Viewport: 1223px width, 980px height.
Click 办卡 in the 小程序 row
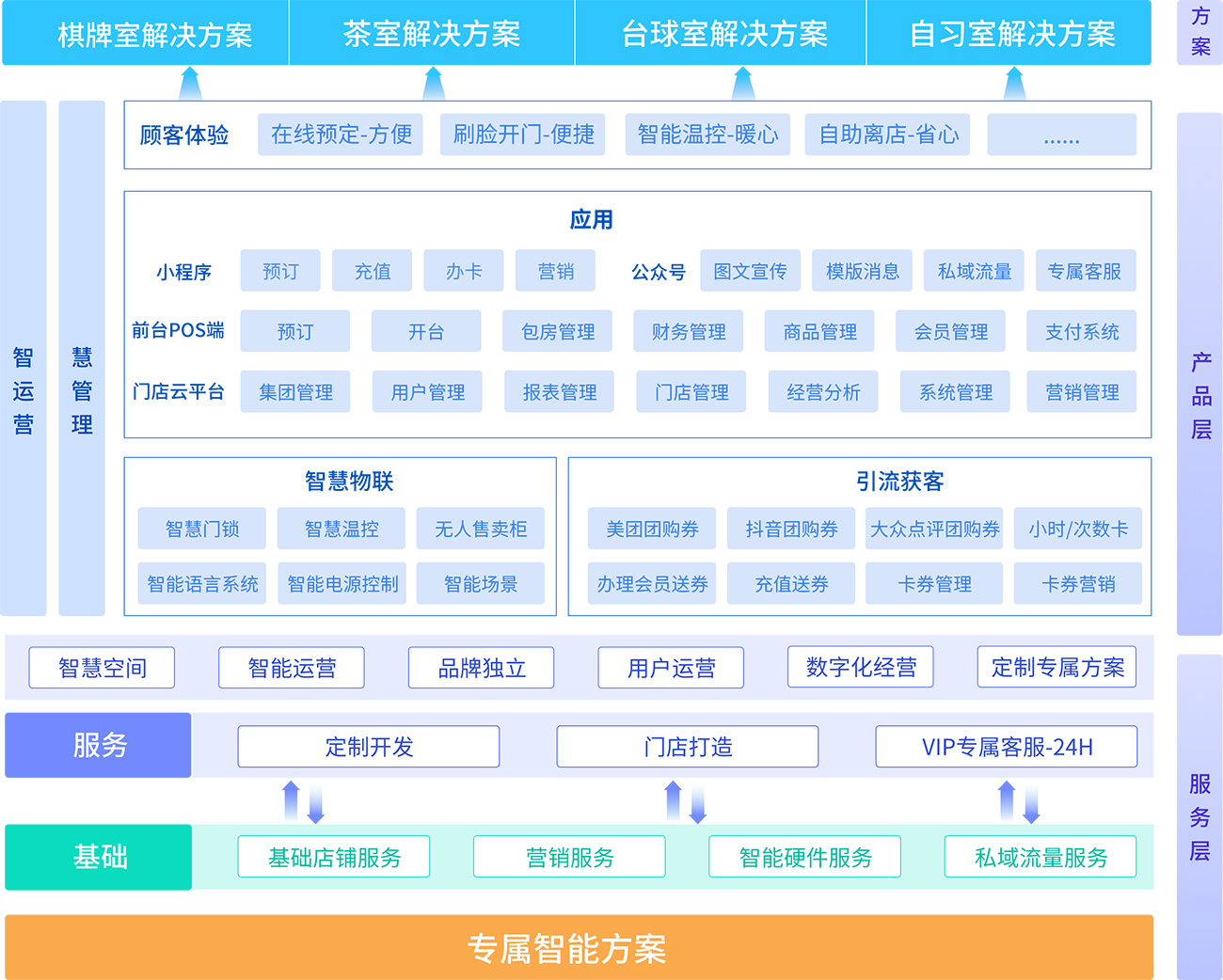point(464,271)
